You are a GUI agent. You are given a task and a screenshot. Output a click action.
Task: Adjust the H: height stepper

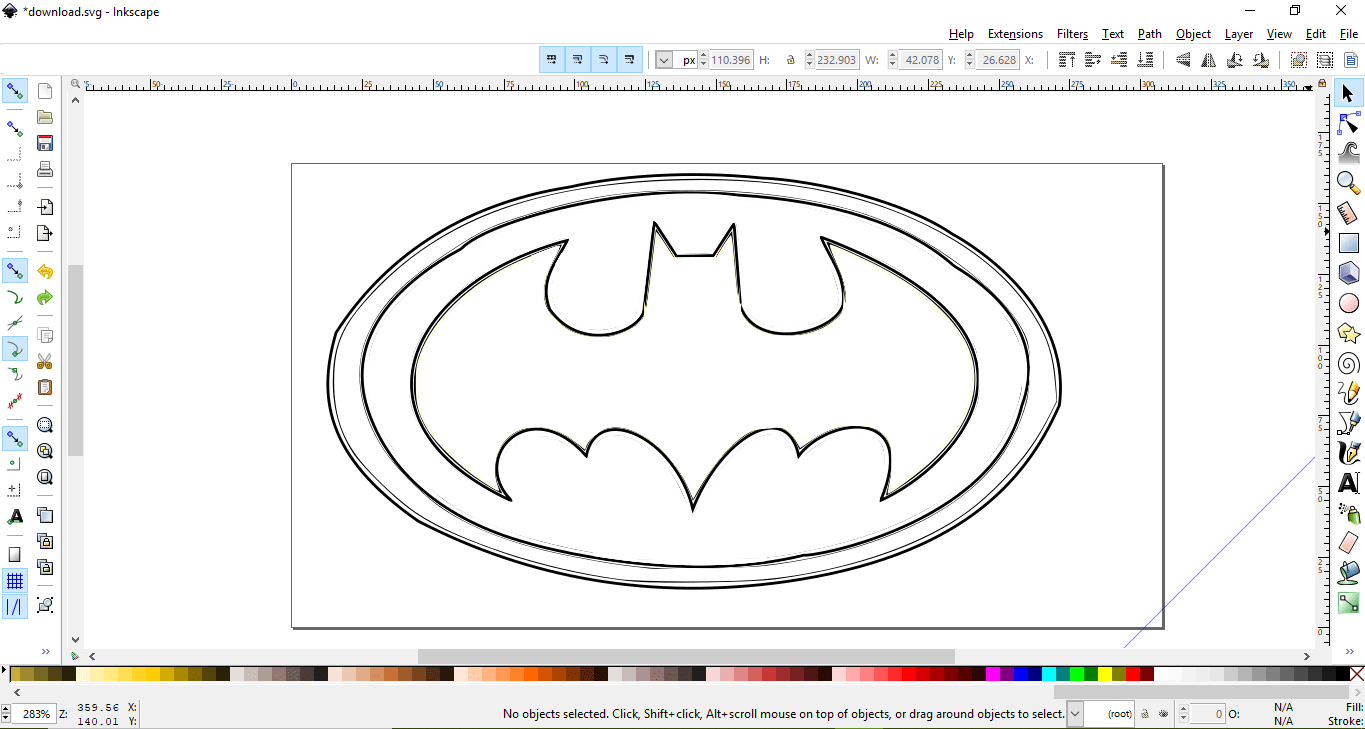coord(704,60)
